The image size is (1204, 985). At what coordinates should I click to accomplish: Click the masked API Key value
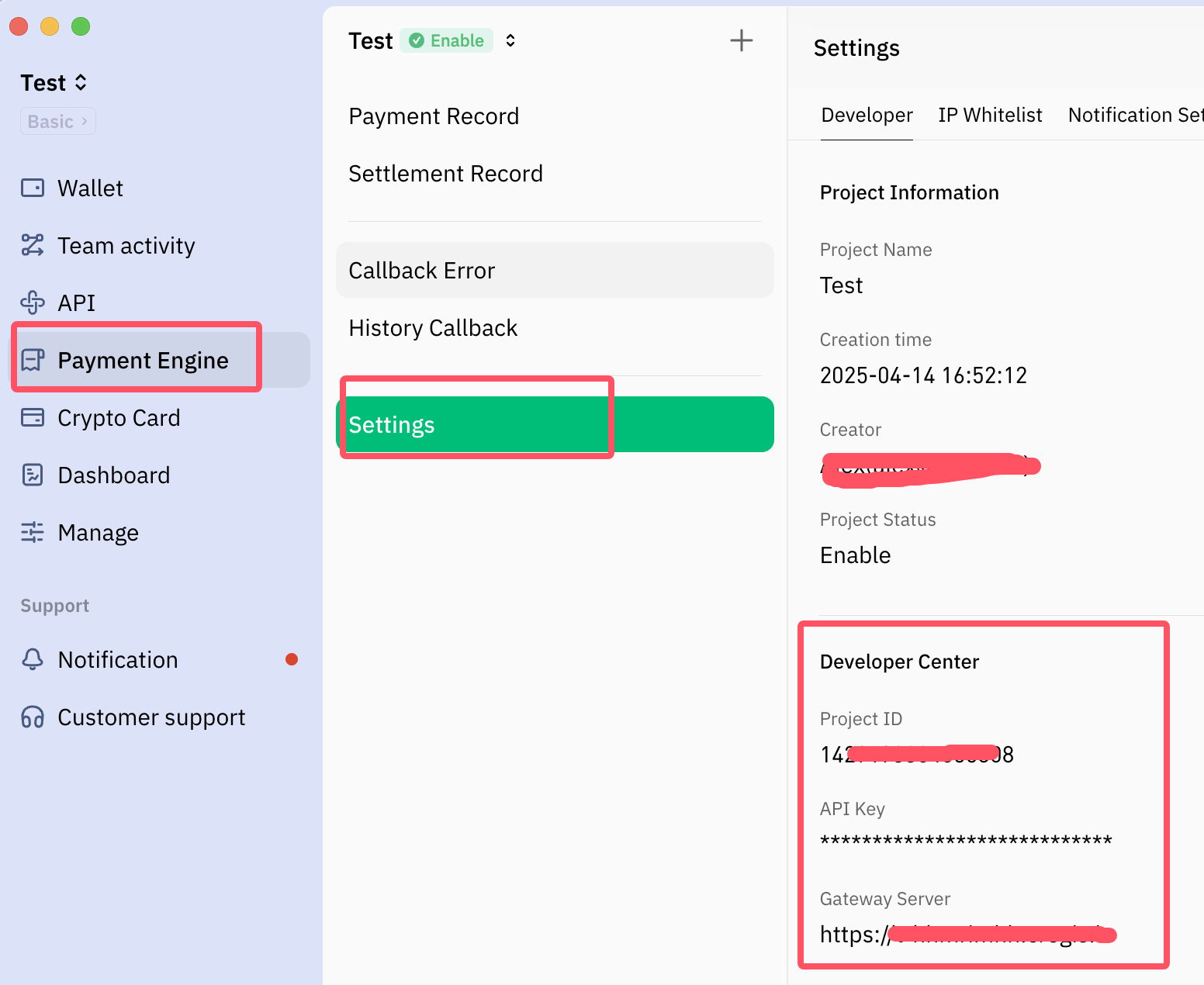pyautogui.click(x=966, y=842)
